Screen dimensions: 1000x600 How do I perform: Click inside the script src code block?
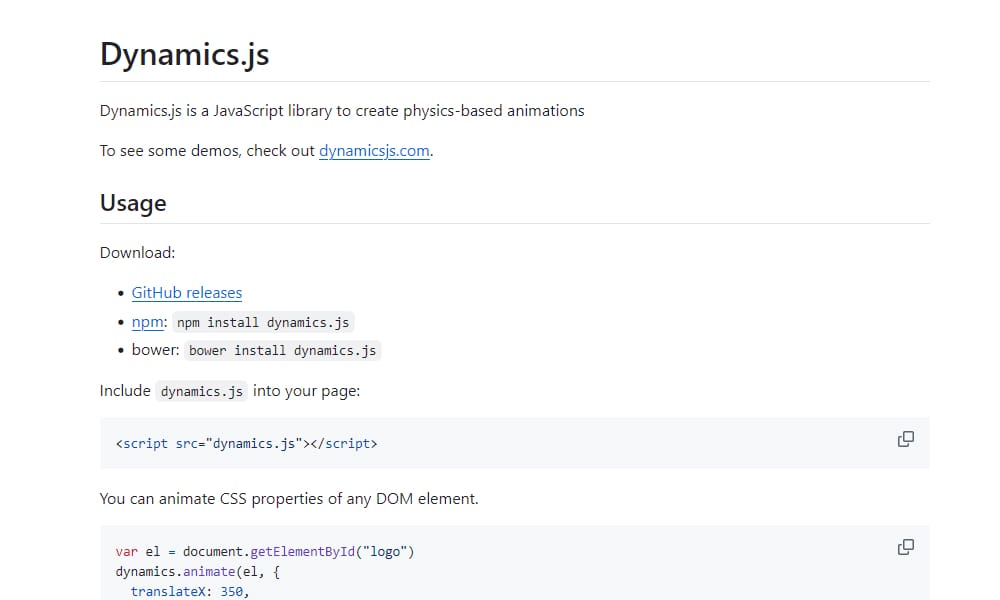click(x=247, y=443)
